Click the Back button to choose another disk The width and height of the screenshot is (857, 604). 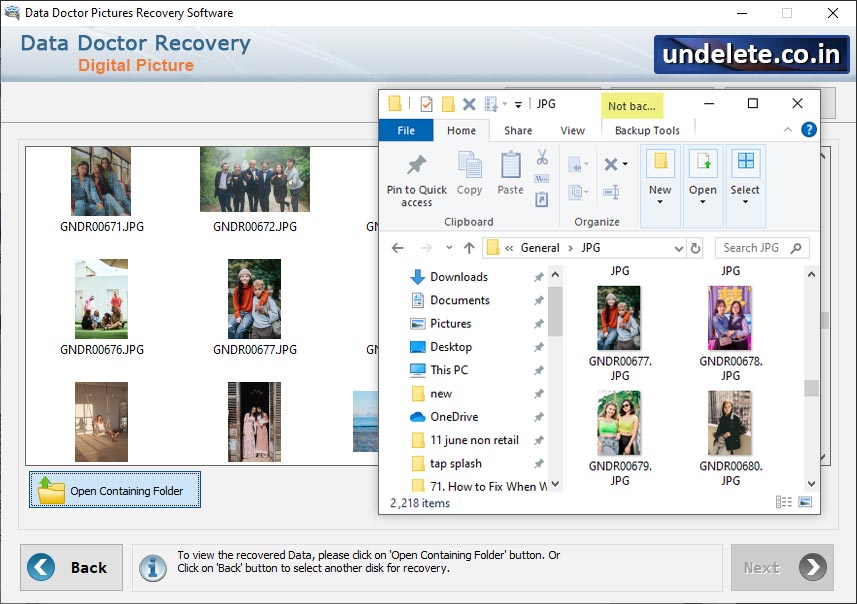point(70,567)
